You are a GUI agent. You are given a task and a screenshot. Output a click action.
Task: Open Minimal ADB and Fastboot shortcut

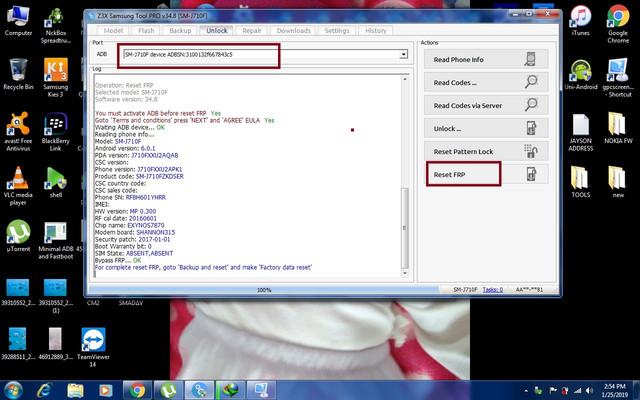click(x=56, y=240)
